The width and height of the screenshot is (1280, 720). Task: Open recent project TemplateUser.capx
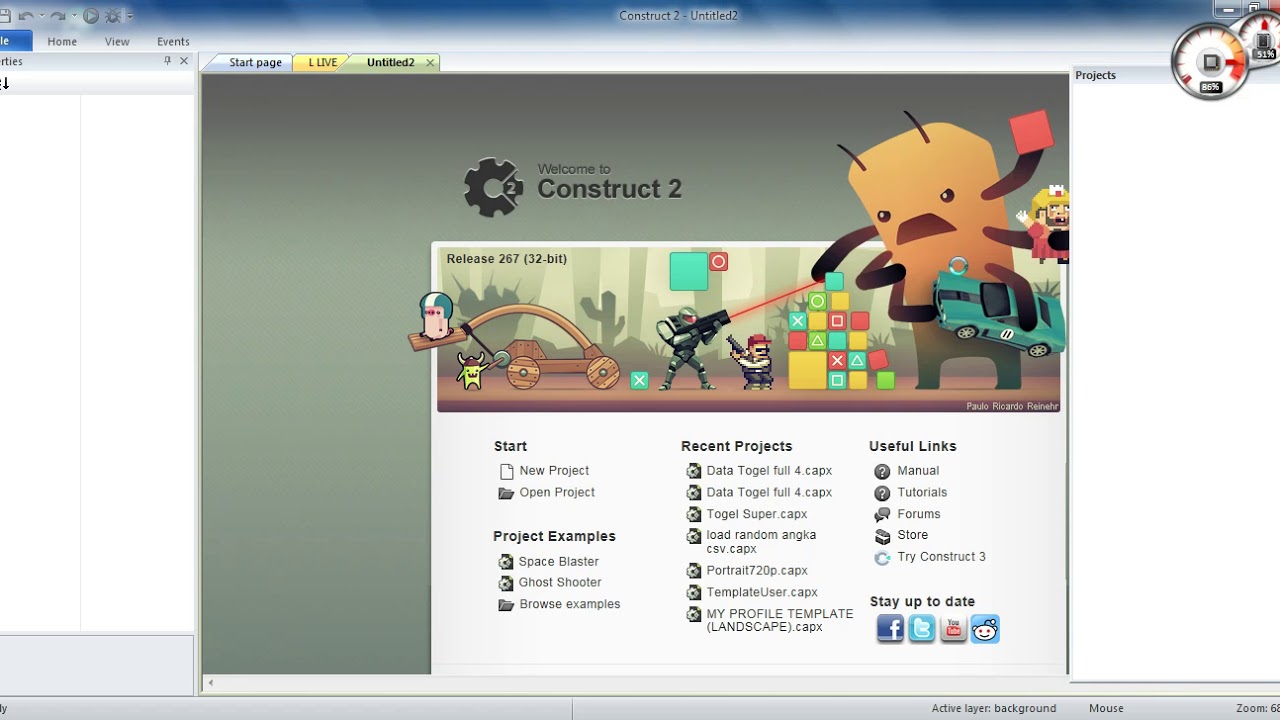coord(762,592)
